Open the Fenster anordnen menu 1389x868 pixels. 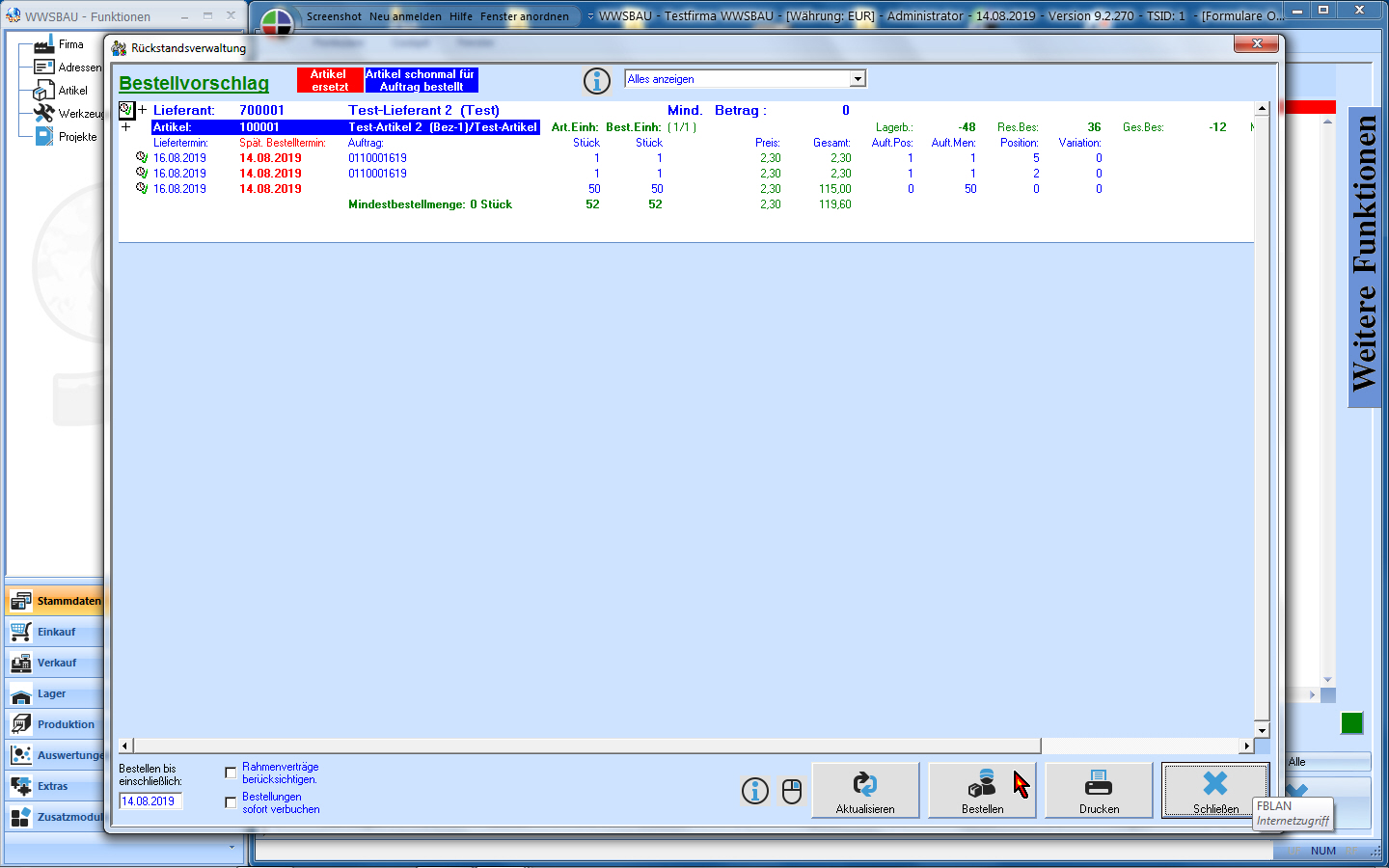click(524, 16)
